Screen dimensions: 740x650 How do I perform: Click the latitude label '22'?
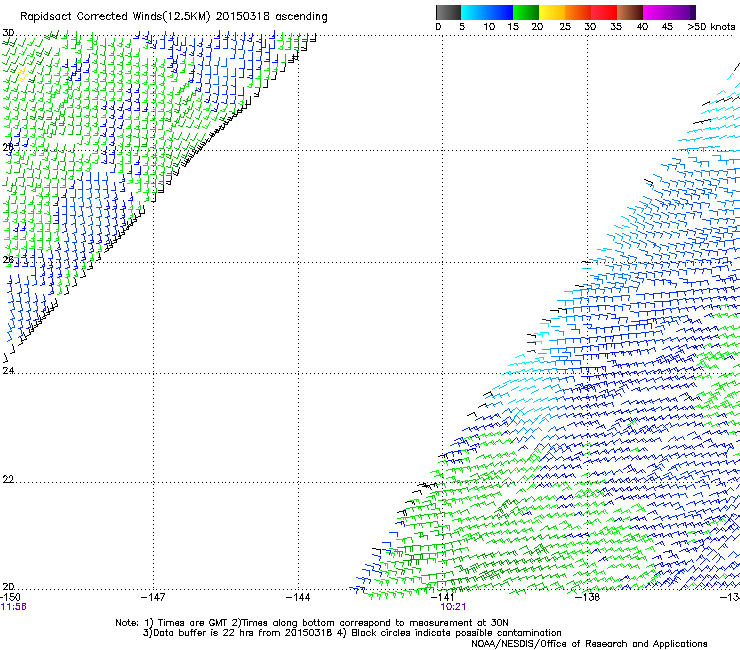tap(8, 480)
